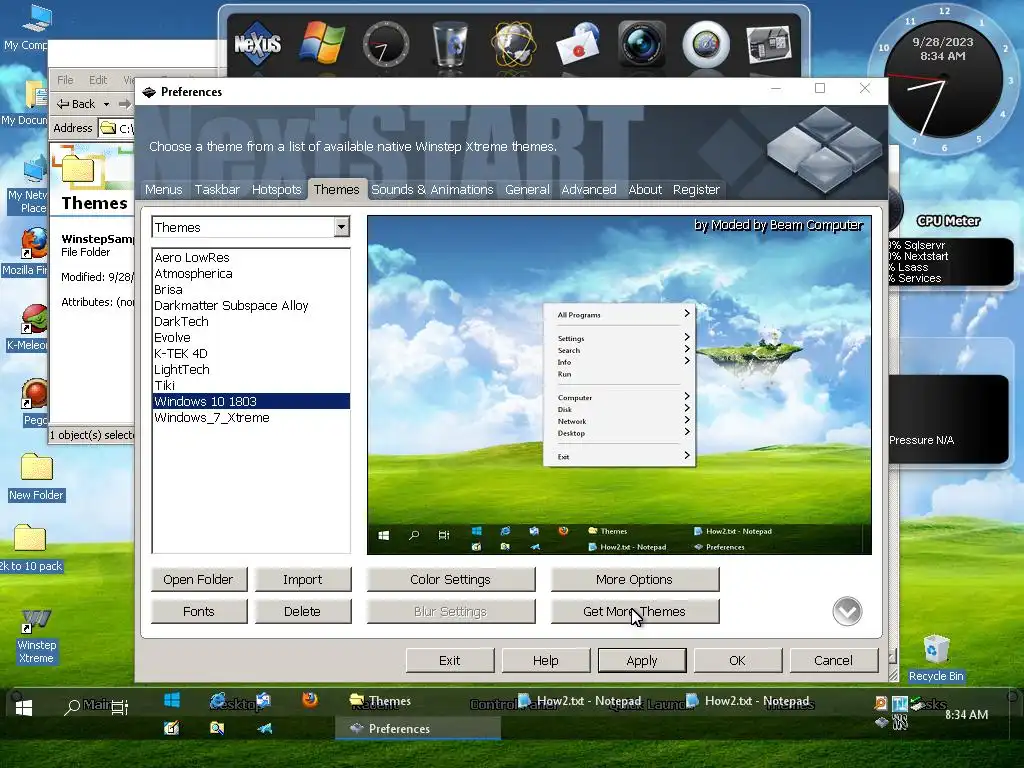This screenshot has height=768, width=1024.
Task: Click the Fonts button
Action: [x=199, y=611]
